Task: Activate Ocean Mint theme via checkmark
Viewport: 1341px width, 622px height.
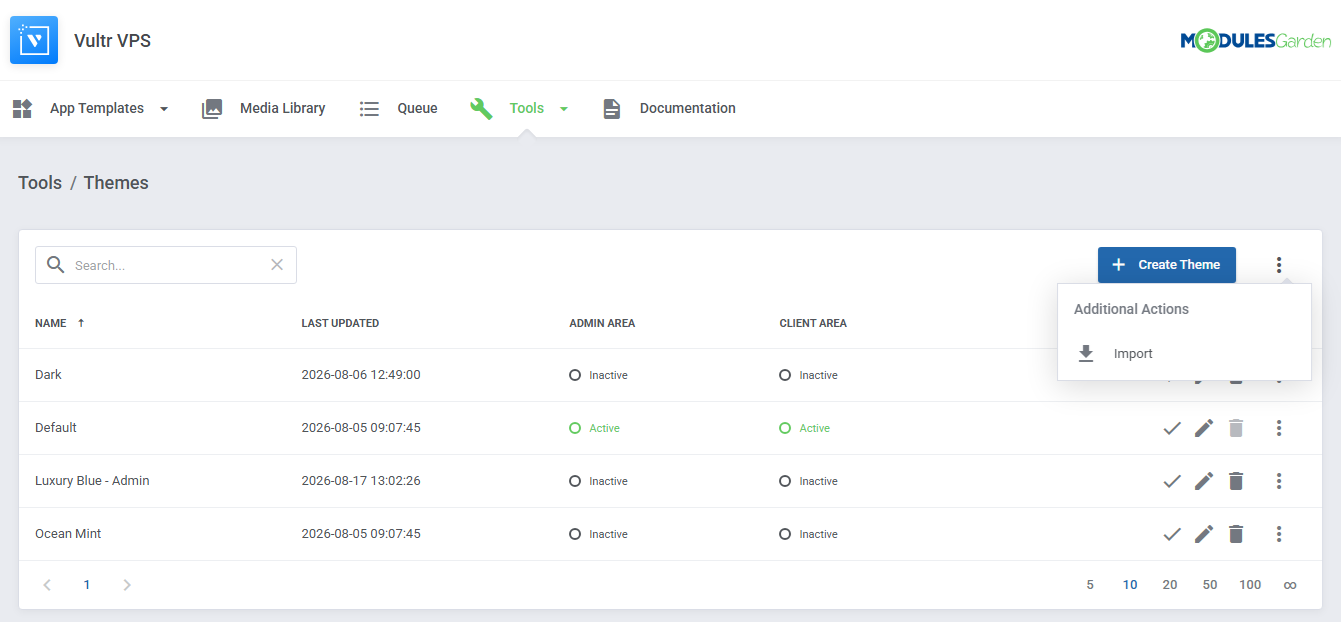Action: point(1172,534)
